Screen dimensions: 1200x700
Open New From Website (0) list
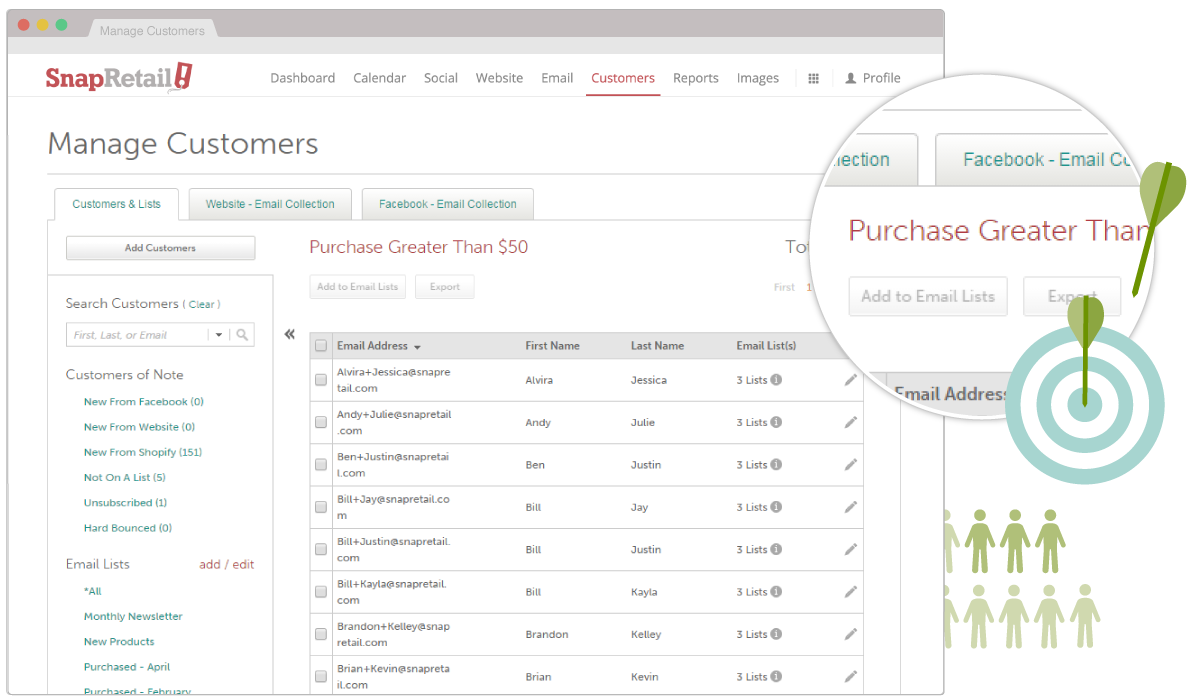[x=139, y=427]
